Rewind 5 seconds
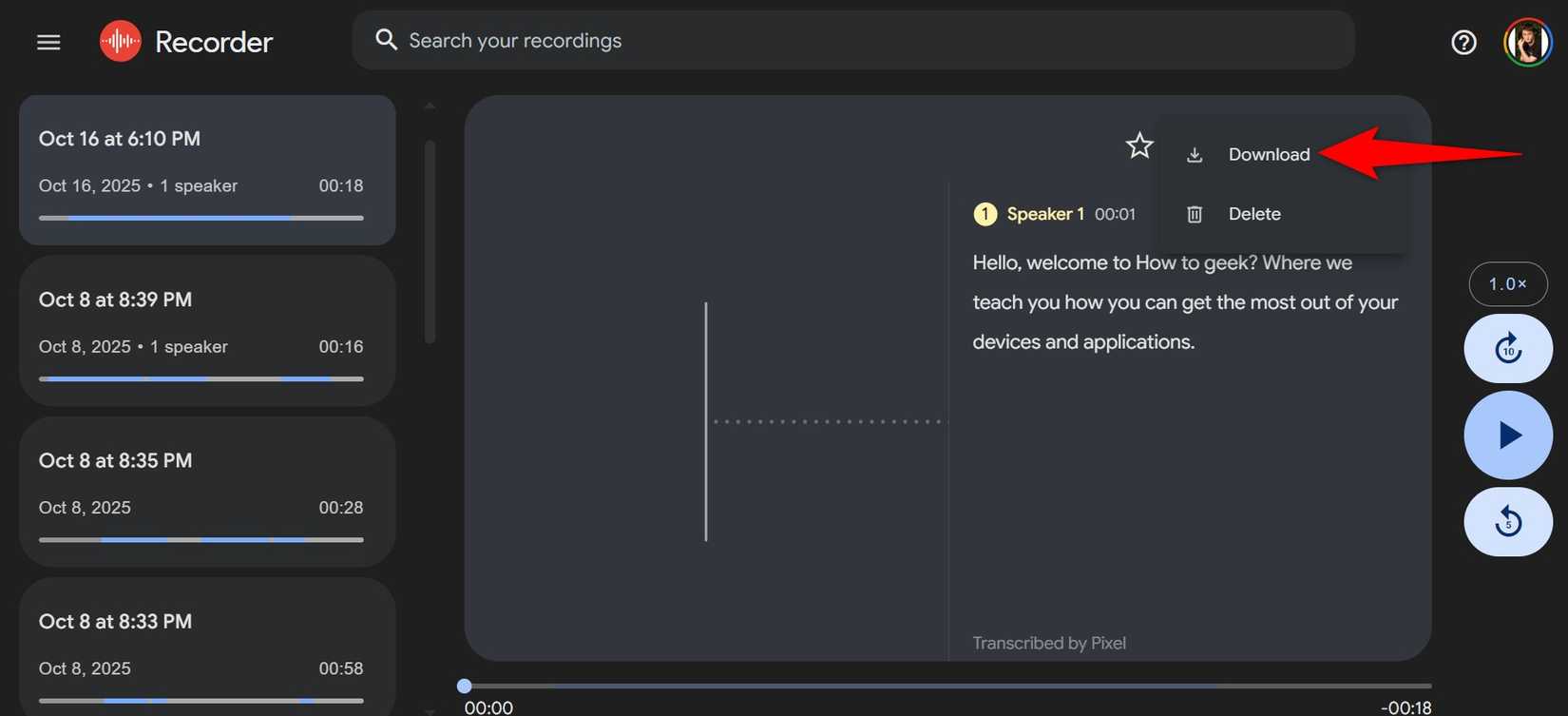This screenshot has height=716, width=1568. point(1508,522)
